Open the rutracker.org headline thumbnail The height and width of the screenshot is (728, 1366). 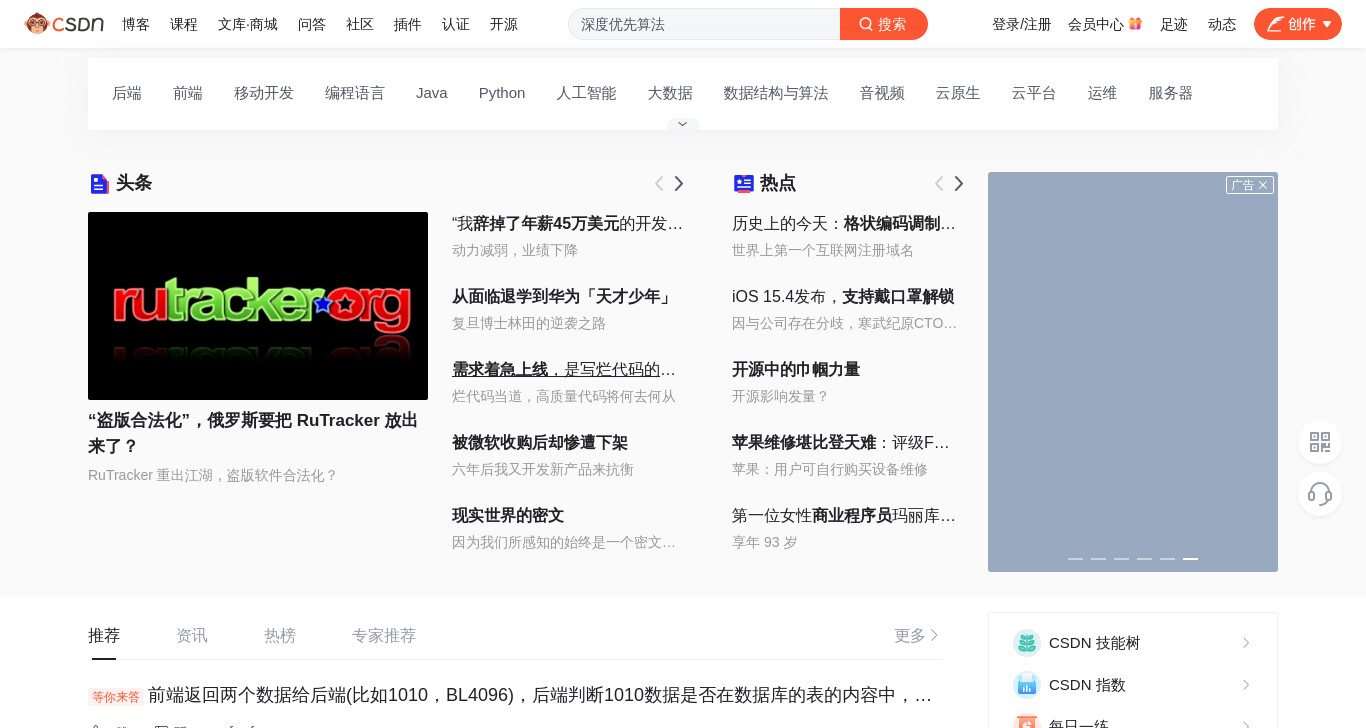tap(258, 306)
